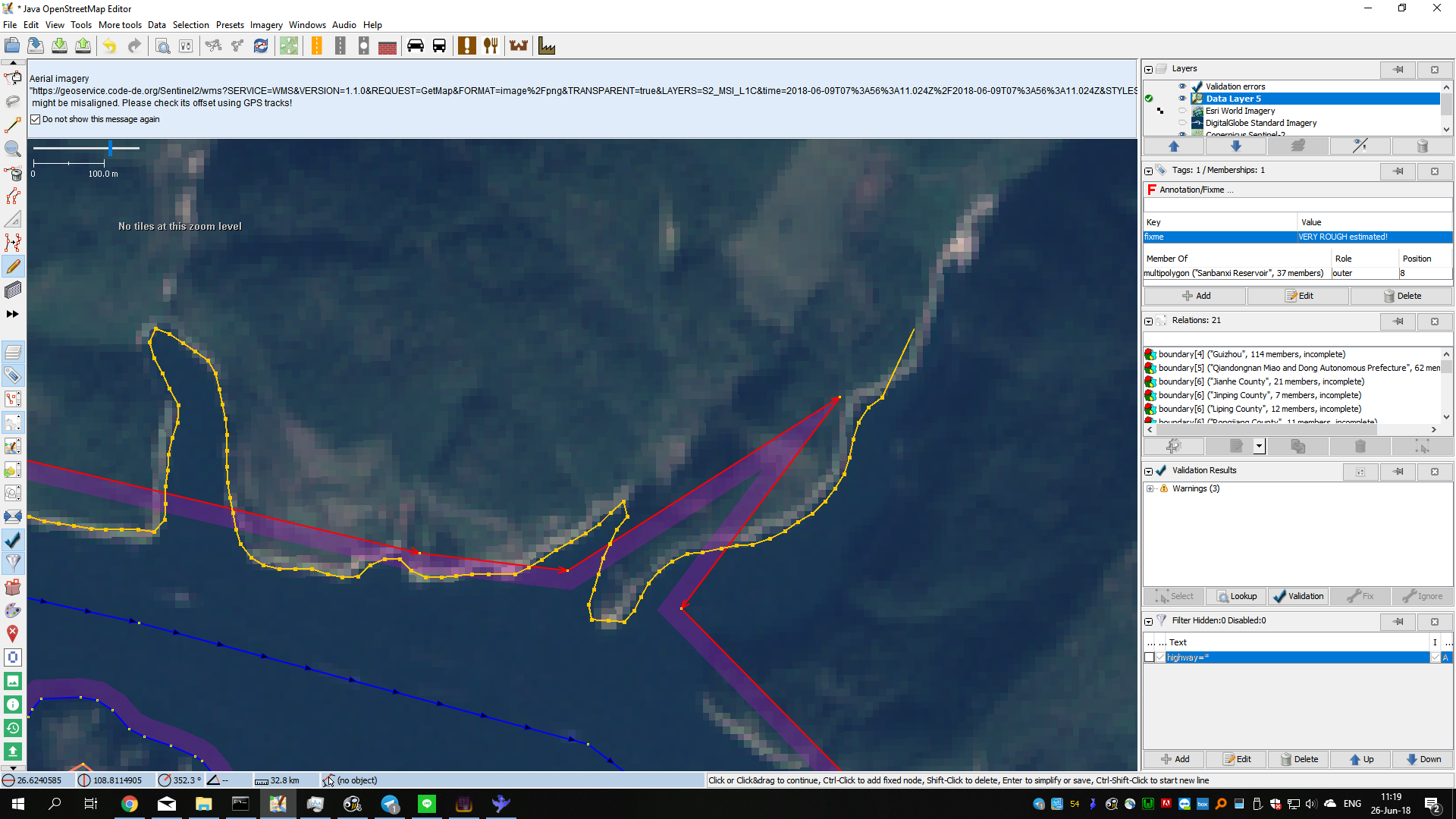Collapse the Validation Results panel
This screenshot has height=819, width=1456.
(1149, 471)
